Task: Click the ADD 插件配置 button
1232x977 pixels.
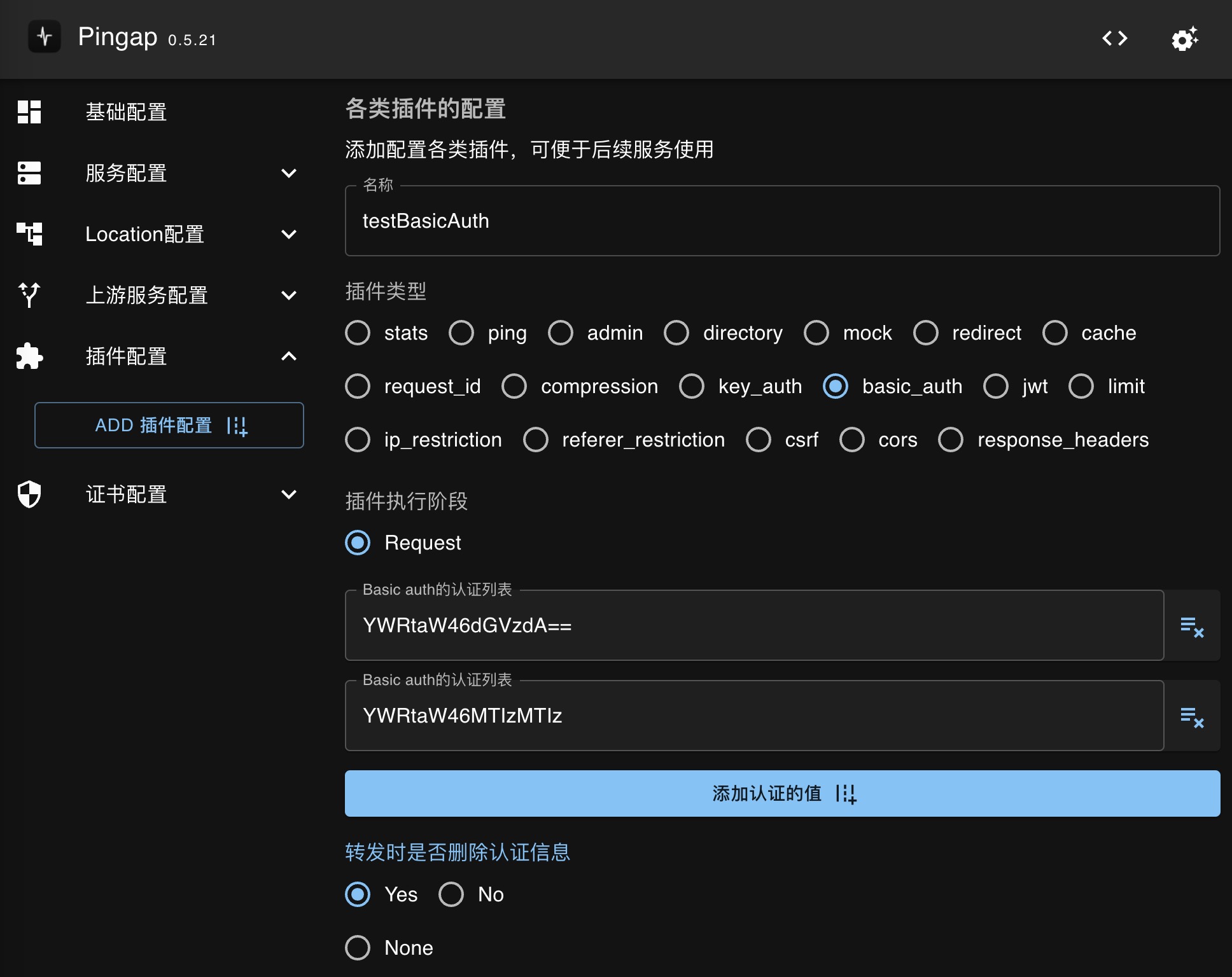Action: coord(169,425)
